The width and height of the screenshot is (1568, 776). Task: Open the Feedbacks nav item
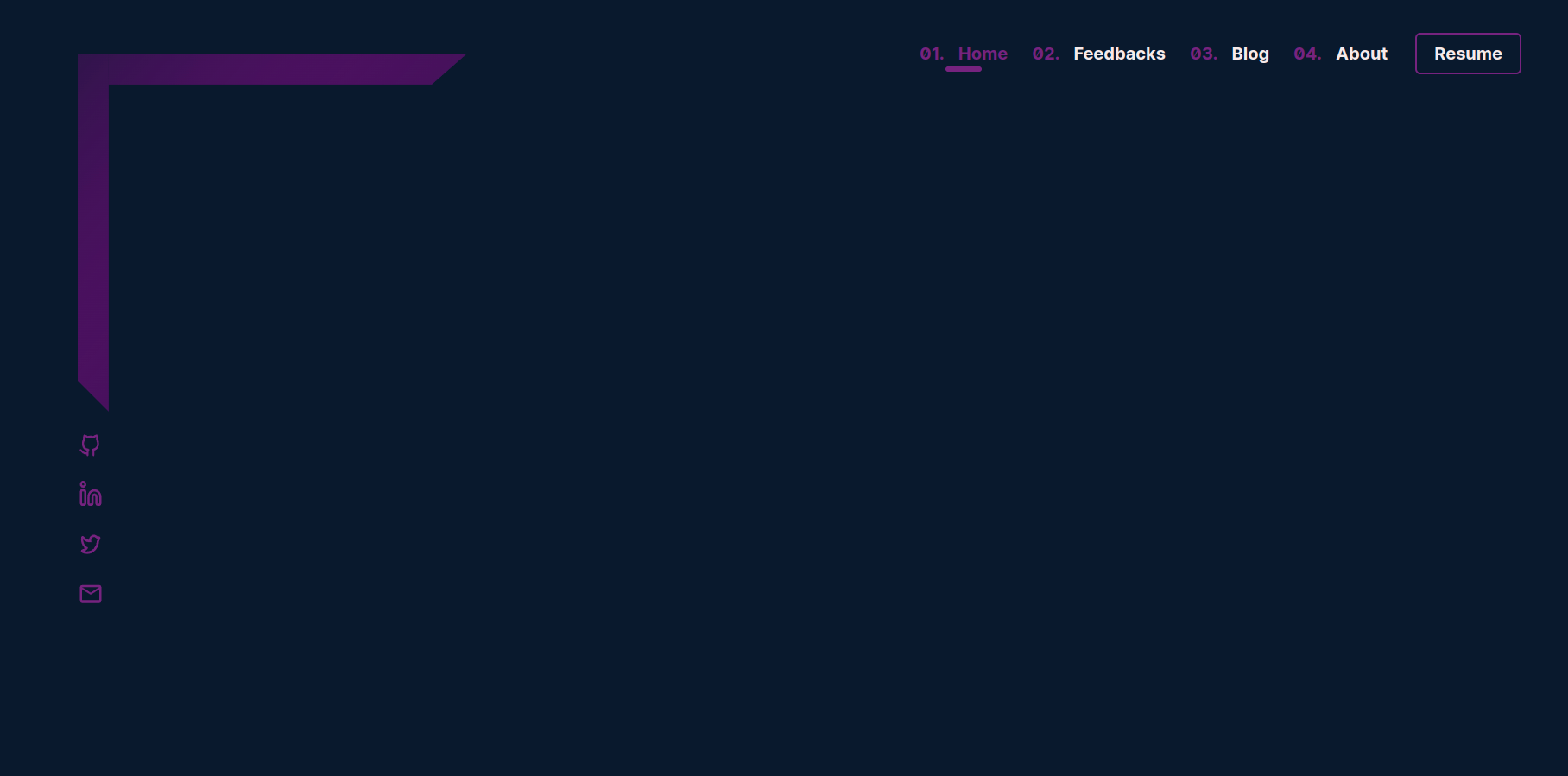pos(1098,54)
